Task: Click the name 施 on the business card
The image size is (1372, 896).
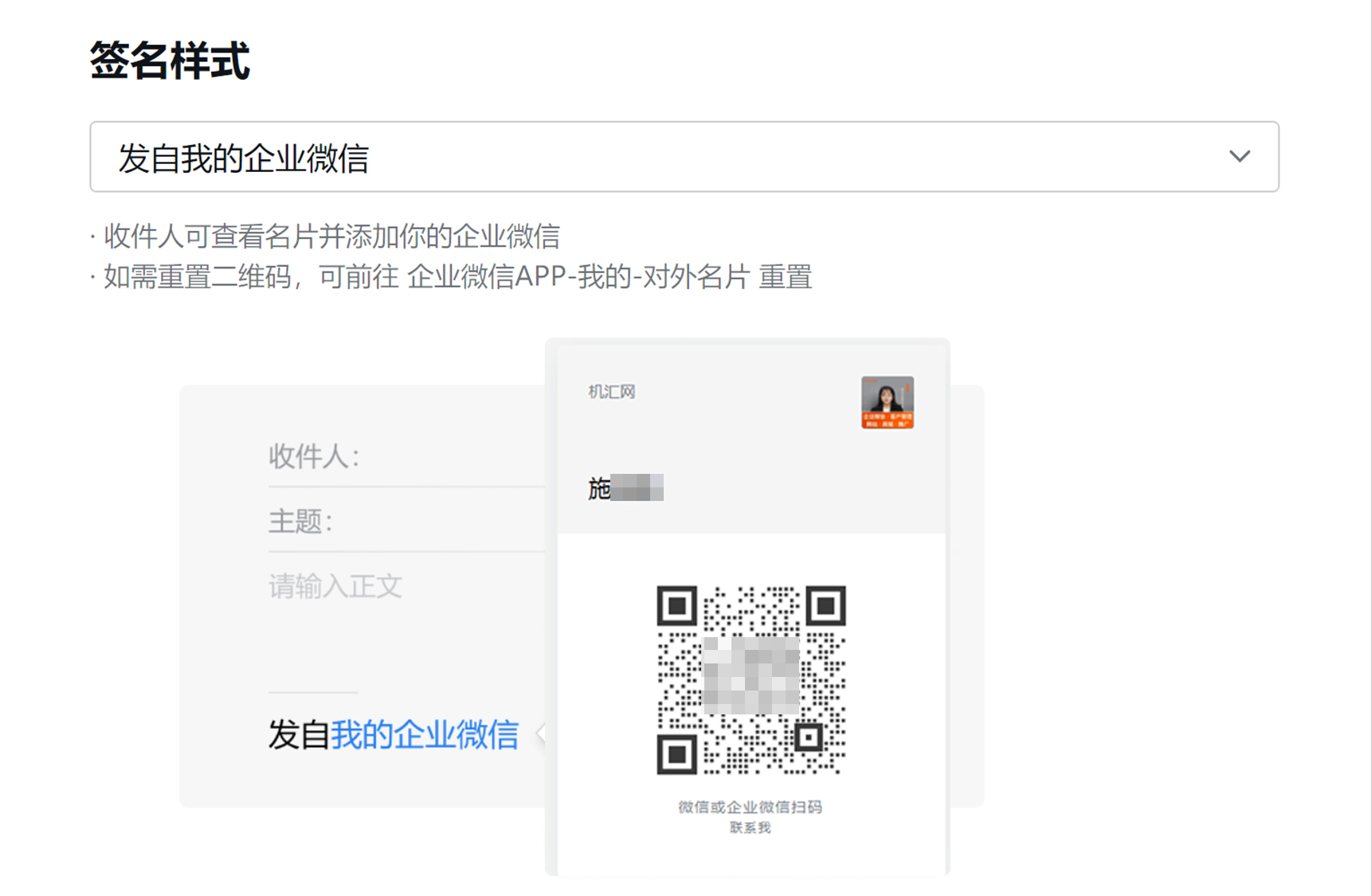Action: click(x=599, y=488)
